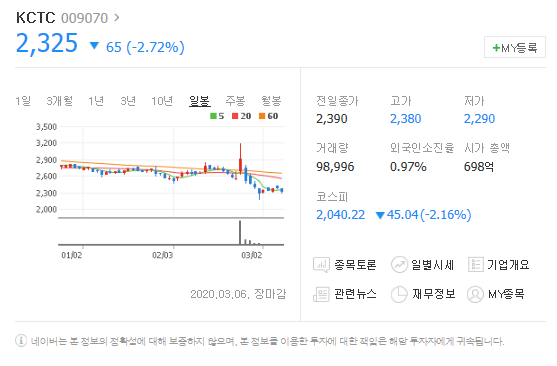Click the 시가 총액 label
The image size is (557, 366).
tap(487, 148)
